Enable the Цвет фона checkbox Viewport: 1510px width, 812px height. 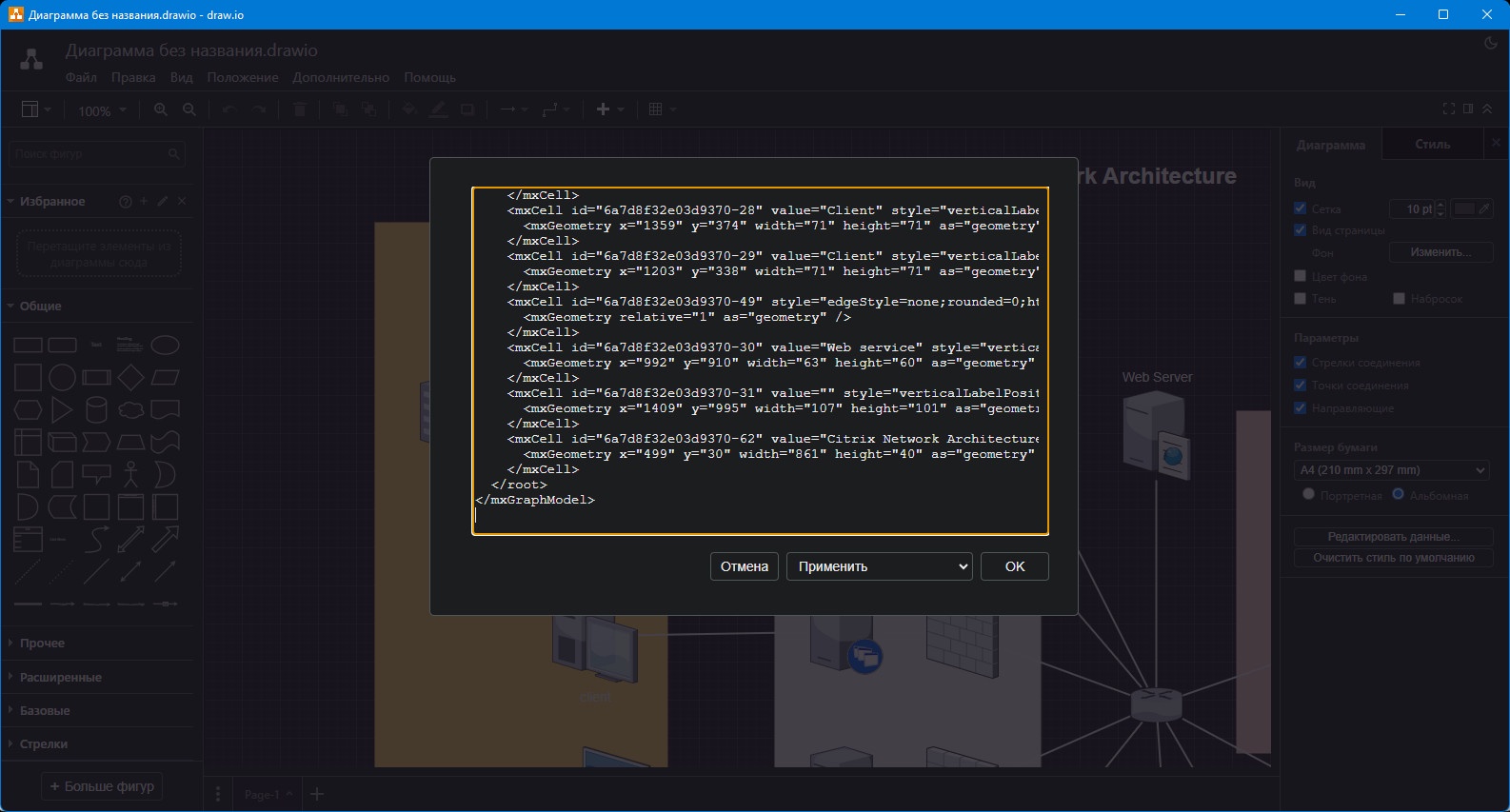tap(1300, 276)
